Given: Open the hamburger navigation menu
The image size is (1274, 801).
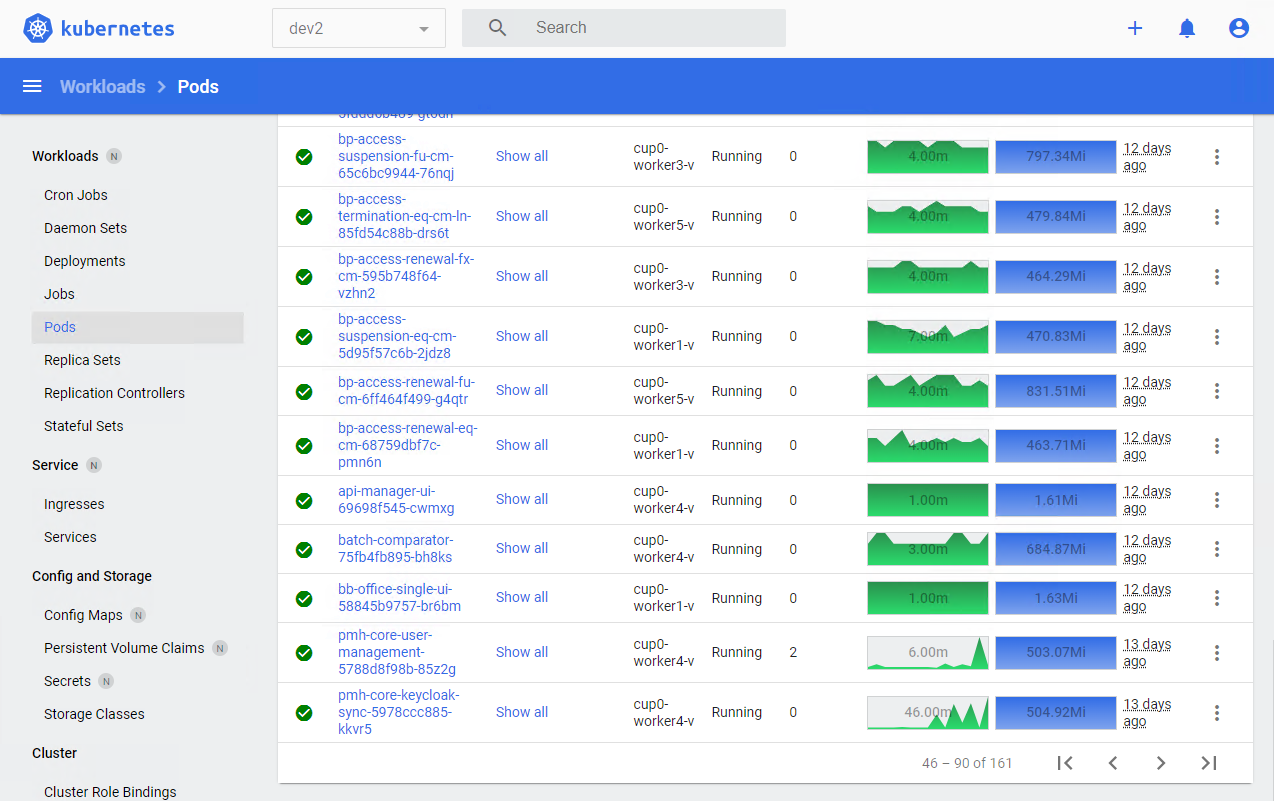Looking at the screenshot, I should pos(32,86).
